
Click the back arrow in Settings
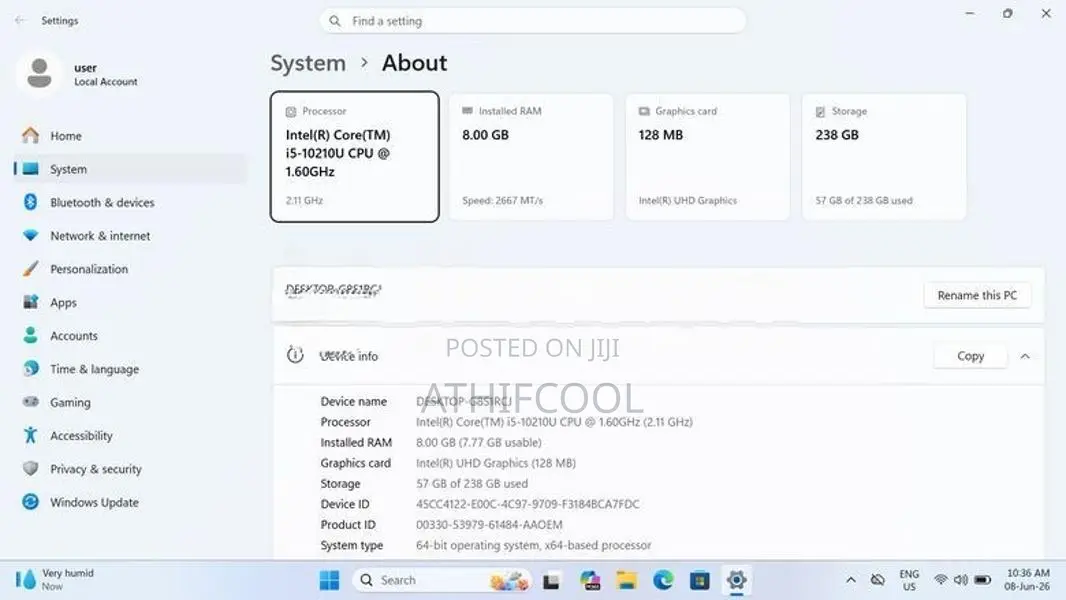coord(20,20)
